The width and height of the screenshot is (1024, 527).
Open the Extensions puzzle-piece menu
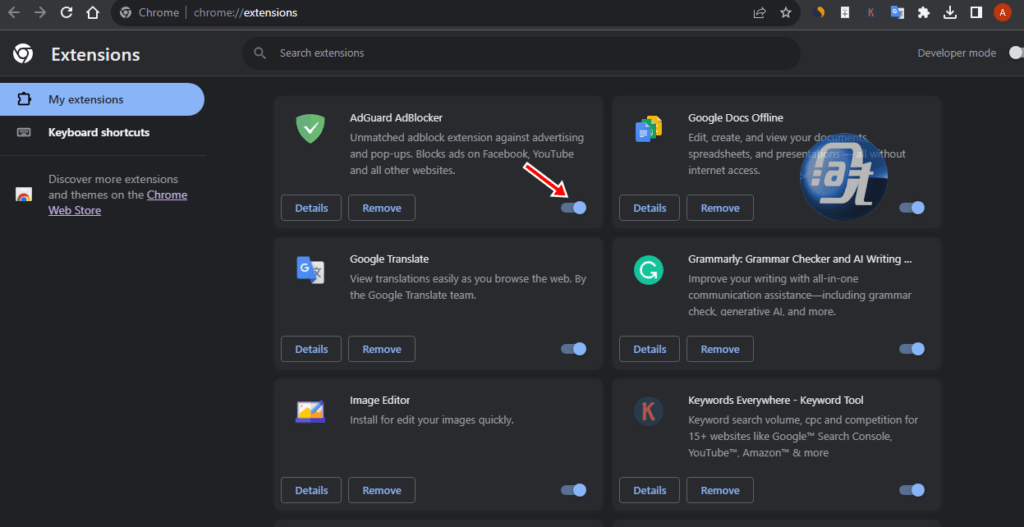(x=923, y=12)
